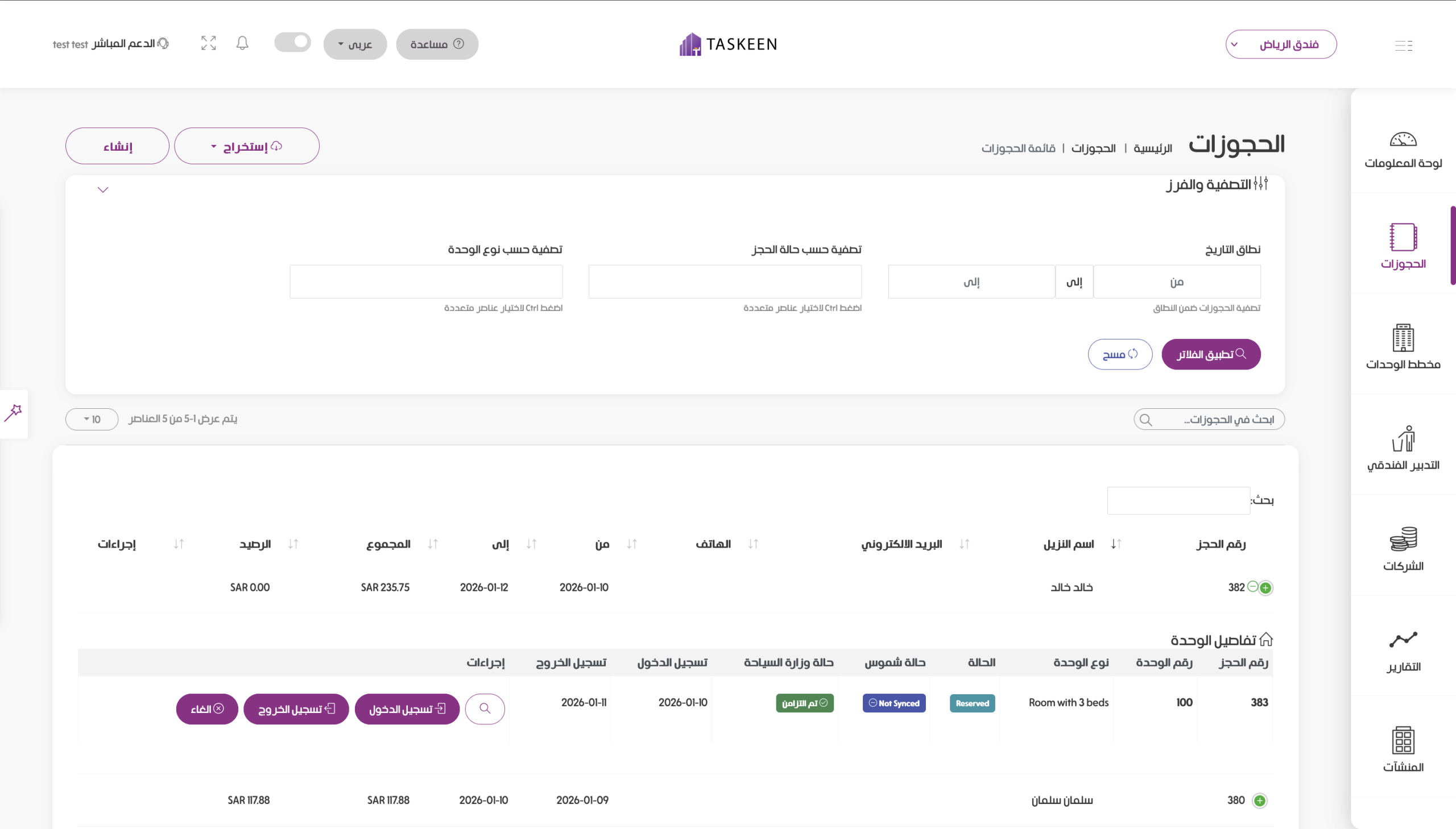Open the notifications bell icon
Screen dimensions: 1456x829
coord(242,43)
